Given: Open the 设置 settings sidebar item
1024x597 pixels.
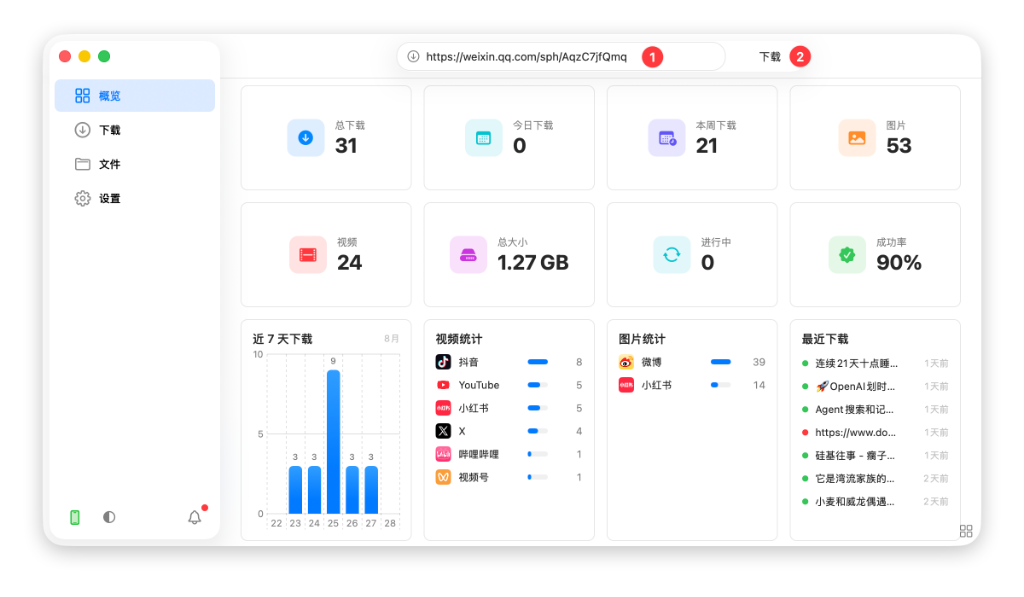Looking at the screenshot, I should 135,199.
